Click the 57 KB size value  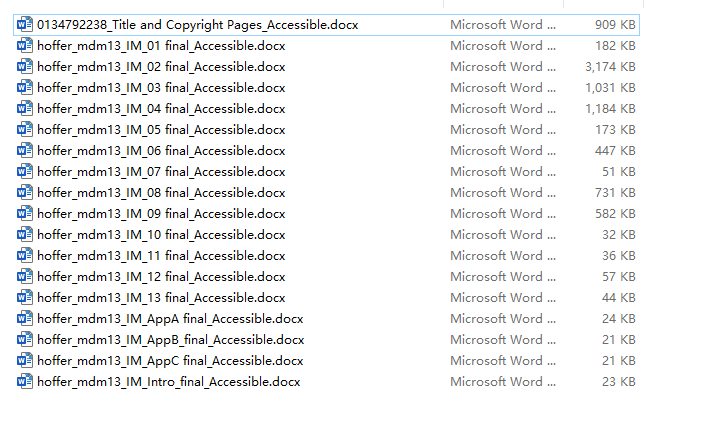point(619,277)
